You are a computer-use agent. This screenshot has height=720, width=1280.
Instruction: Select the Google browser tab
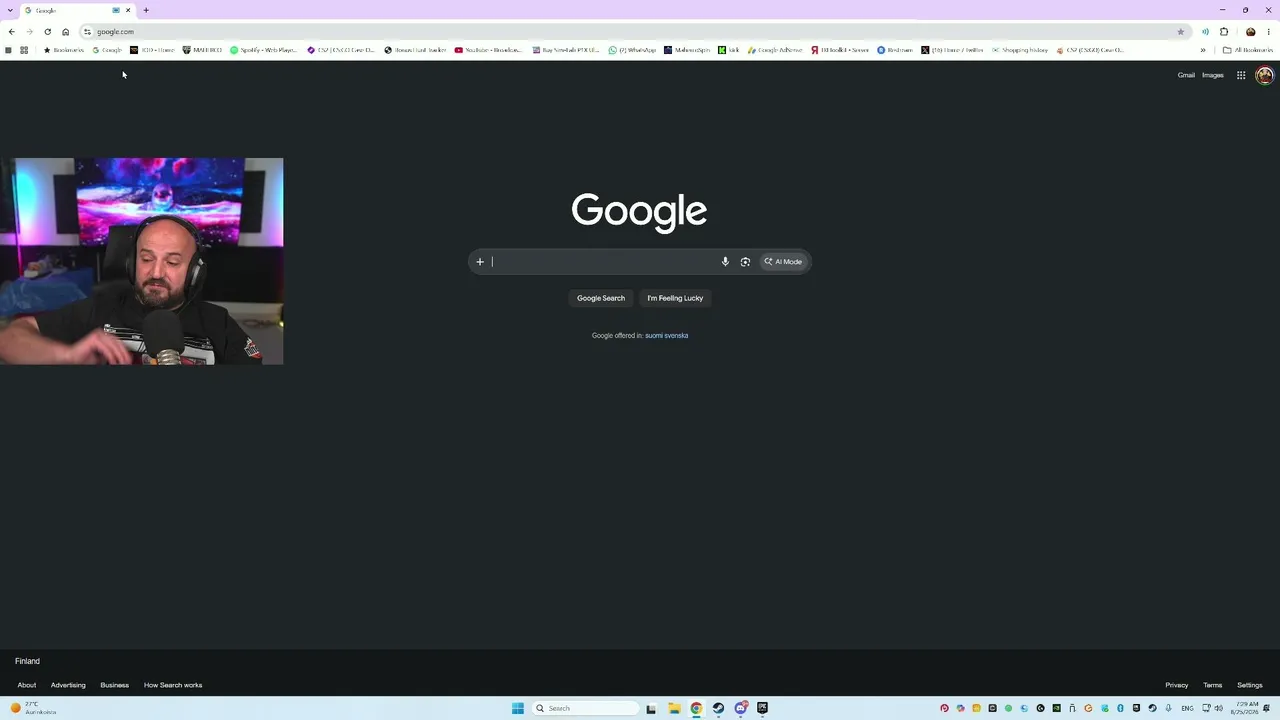[77, 10]
